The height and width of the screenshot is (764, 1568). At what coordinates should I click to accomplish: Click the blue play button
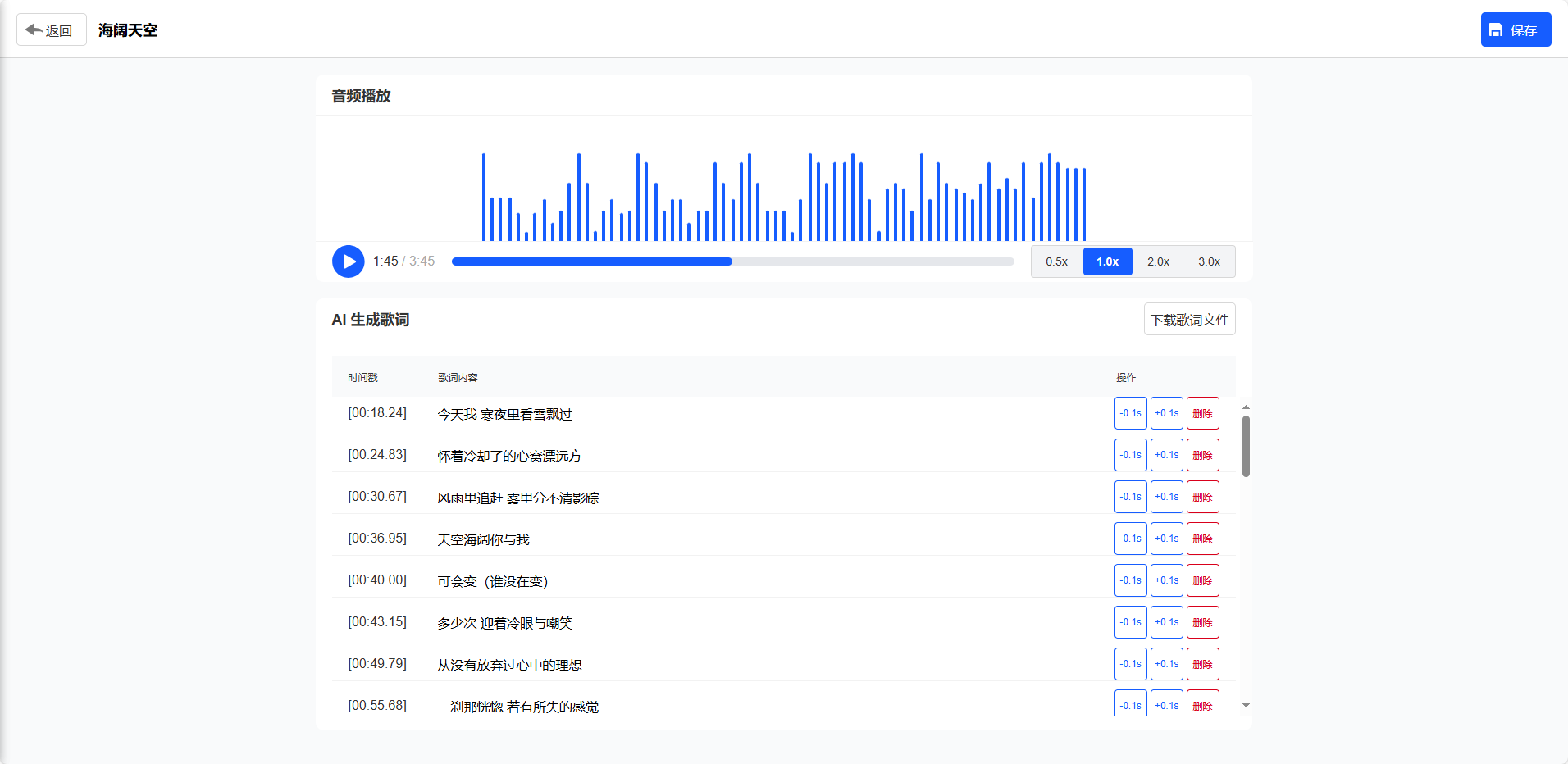point(348,261)
